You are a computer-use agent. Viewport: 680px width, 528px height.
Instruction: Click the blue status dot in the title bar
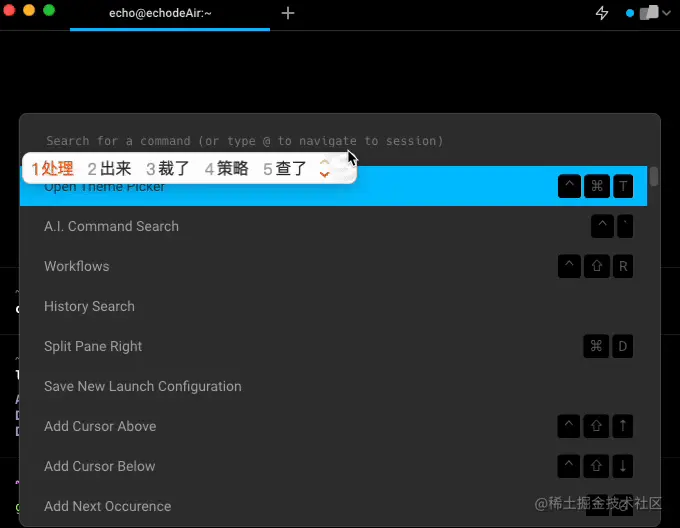(630, 13)
